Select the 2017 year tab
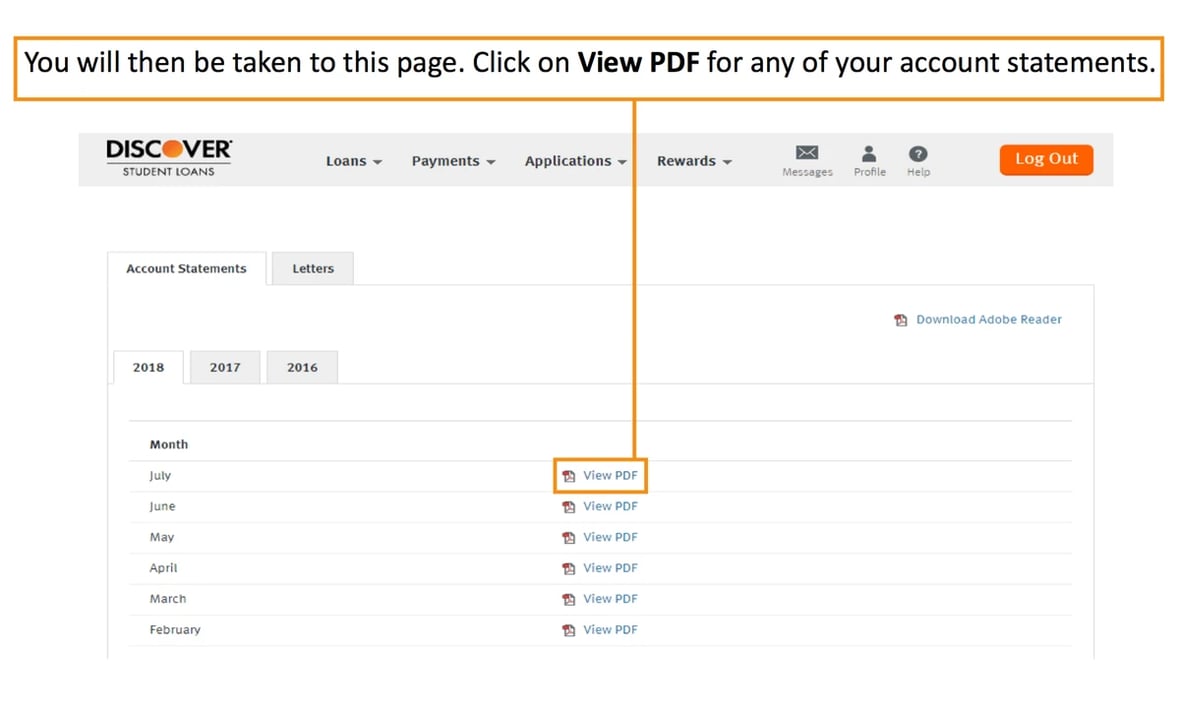The image size is (1180, 706). [x=225, y=368]
